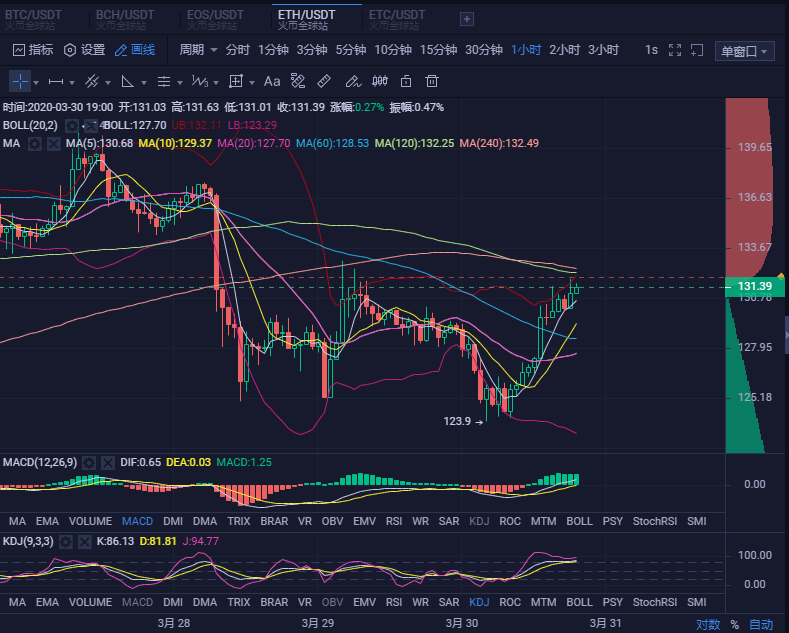Switch to the ETC/USDT tab
This screenshot has height=633, width=789.
point(397,20)
